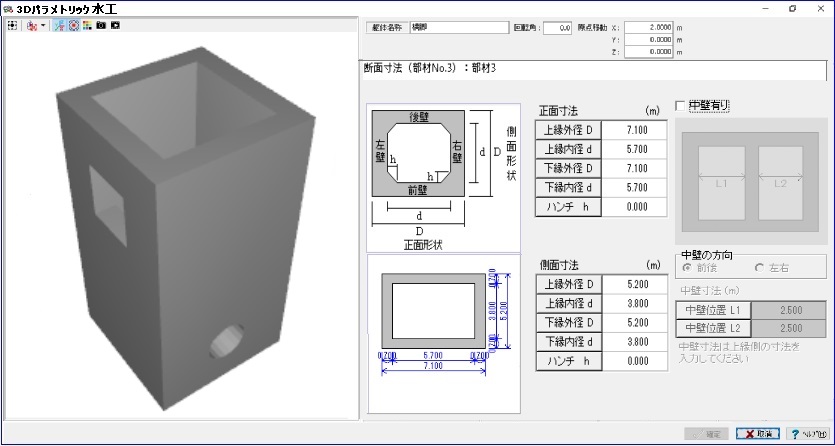Minimize the 3Dパラメトリック水工 window

(766, 9)
